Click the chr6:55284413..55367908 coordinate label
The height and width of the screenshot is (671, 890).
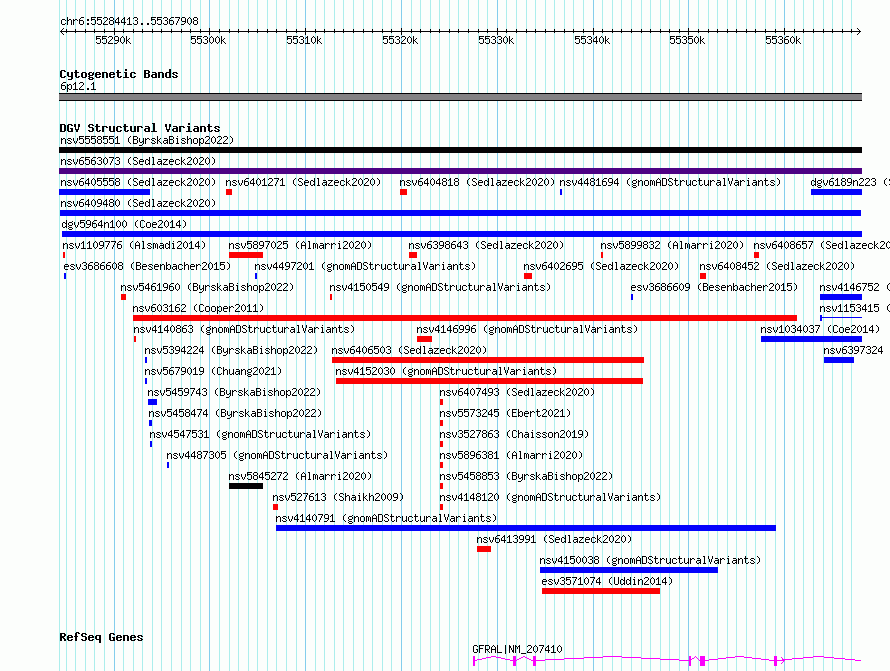pyautogui.click(x=129, y=21)
